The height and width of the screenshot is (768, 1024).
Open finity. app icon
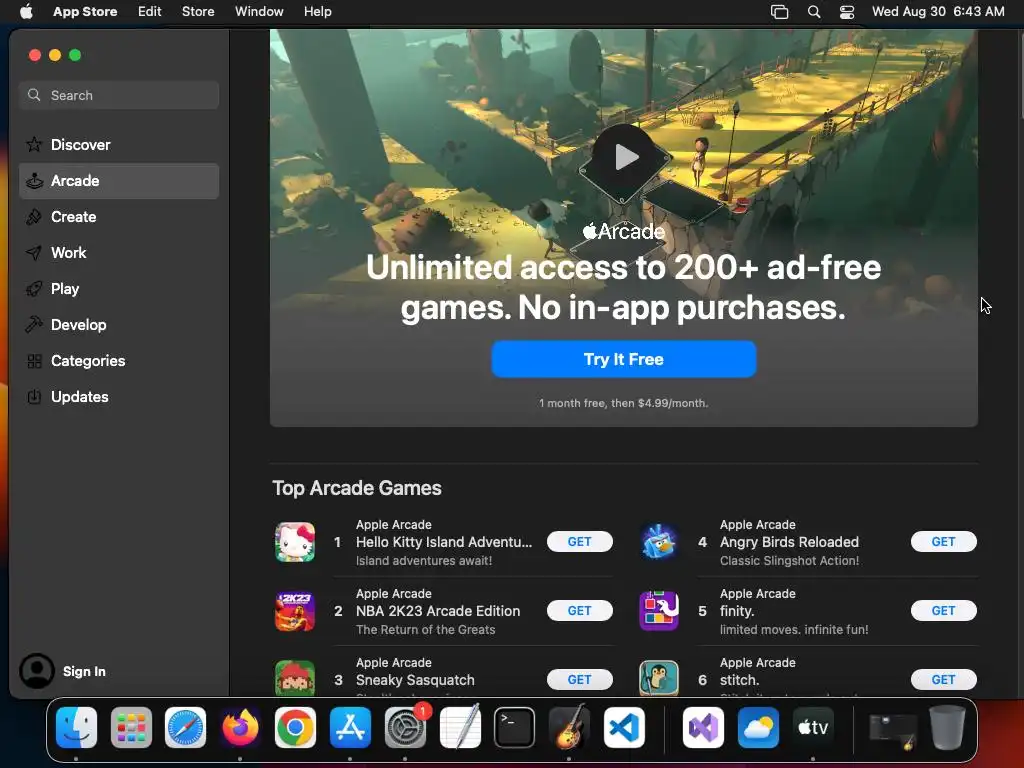click(x=659, y=611)
